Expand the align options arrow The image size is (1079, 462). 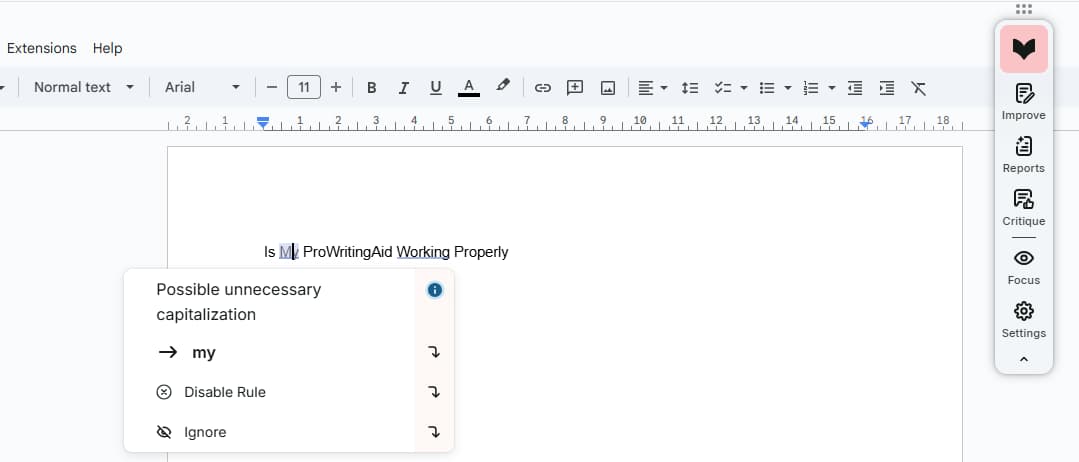coord(663,87)
